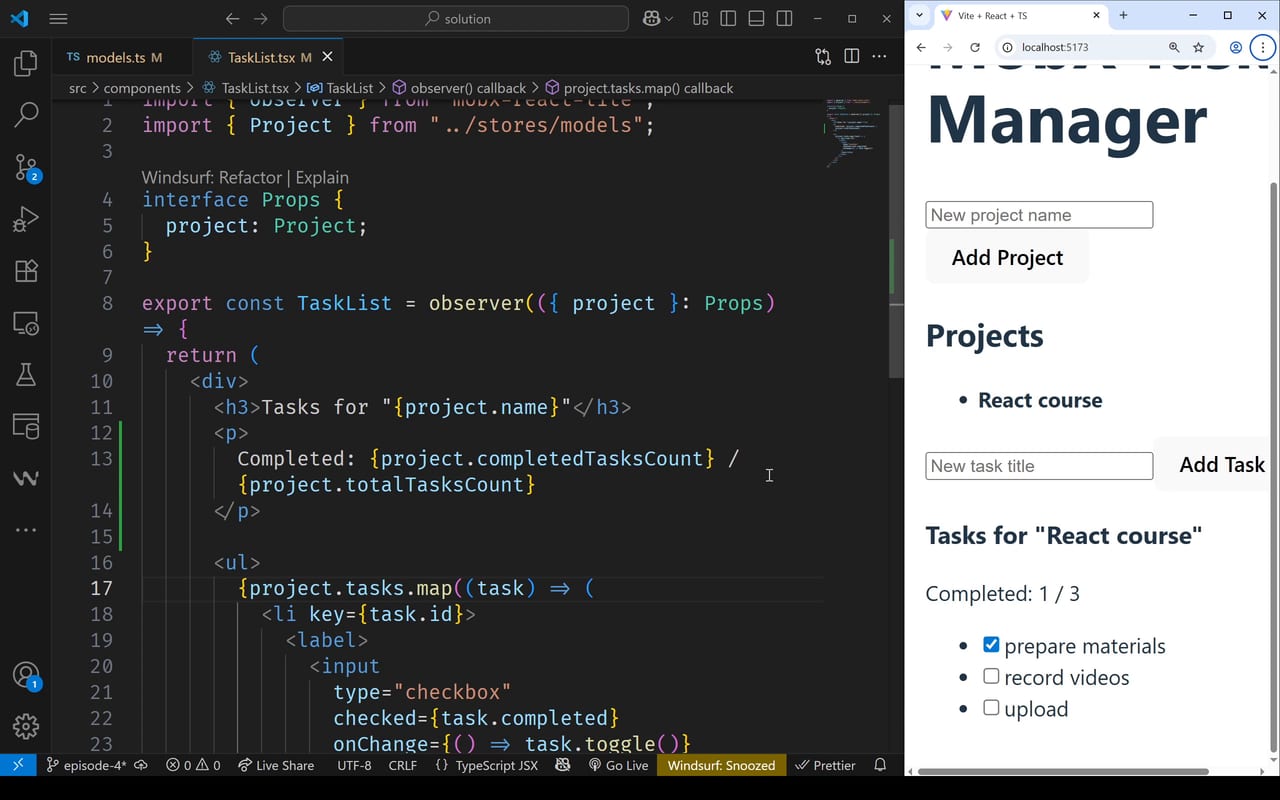Close the TaskList.tsx tab
Screen dimensions: 1280x800
coord(328,57)
